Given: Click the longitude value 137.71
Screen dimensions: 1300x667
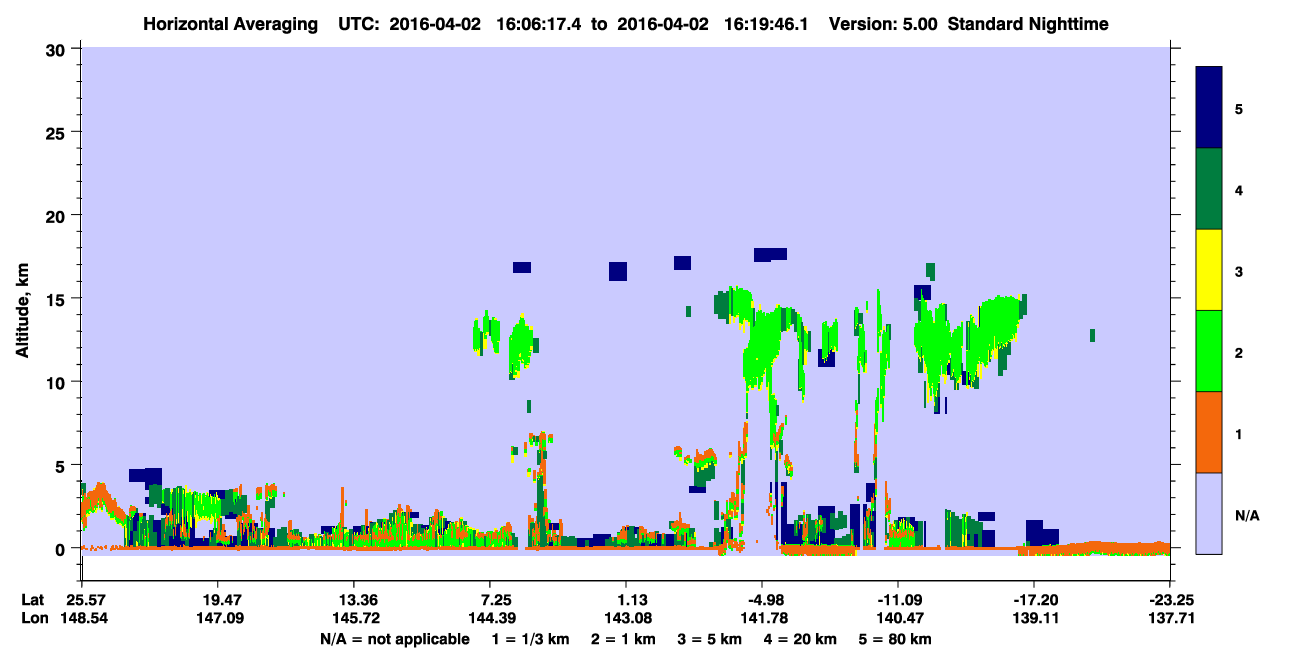Looking at the screenshot, I should coord(1170,619).
